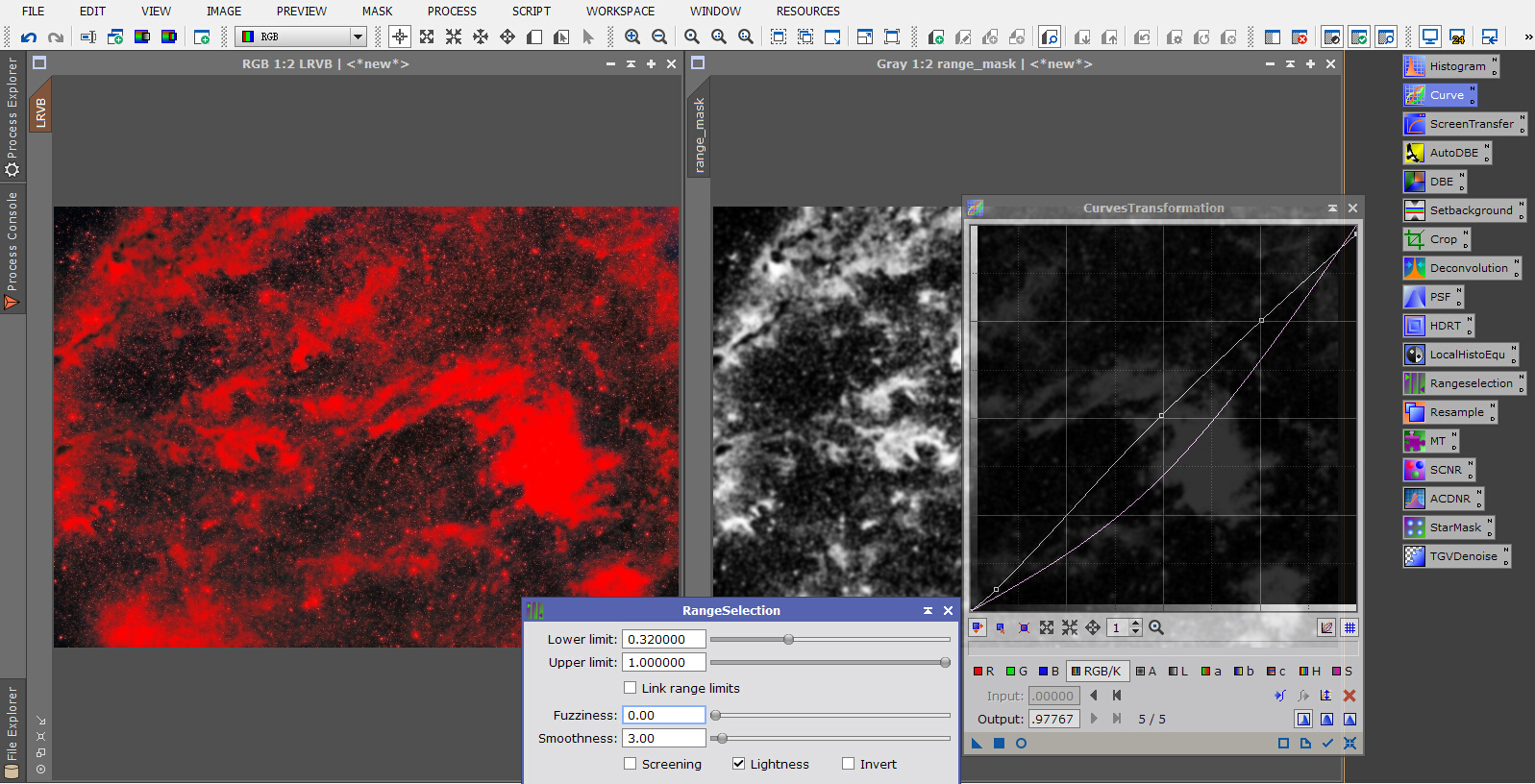Click the select first point icon in CurvesTransformation
This screenshot has width=1535, height=784.
[x=1117, y=696]
